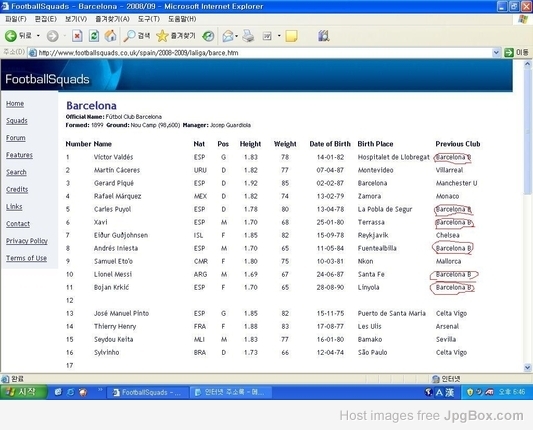Open the Windows Start button
Image resolution: width=533 pixels, height=430 pixels.
23,392
